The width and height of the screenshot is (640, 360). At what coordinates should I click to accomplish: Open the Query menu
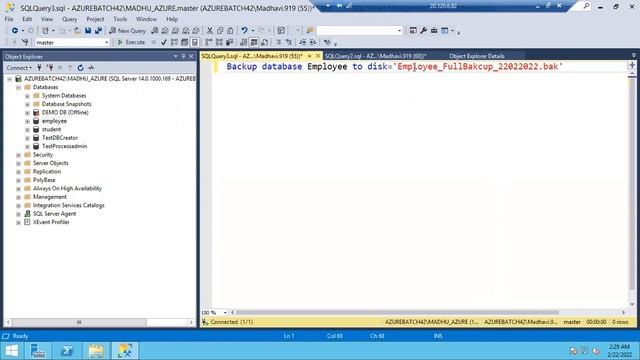click(x=69, y=19)
